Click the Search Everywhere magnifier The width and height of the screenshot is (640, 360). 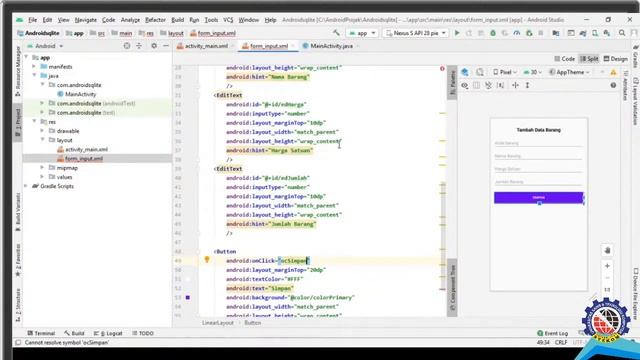pos(622,33)
